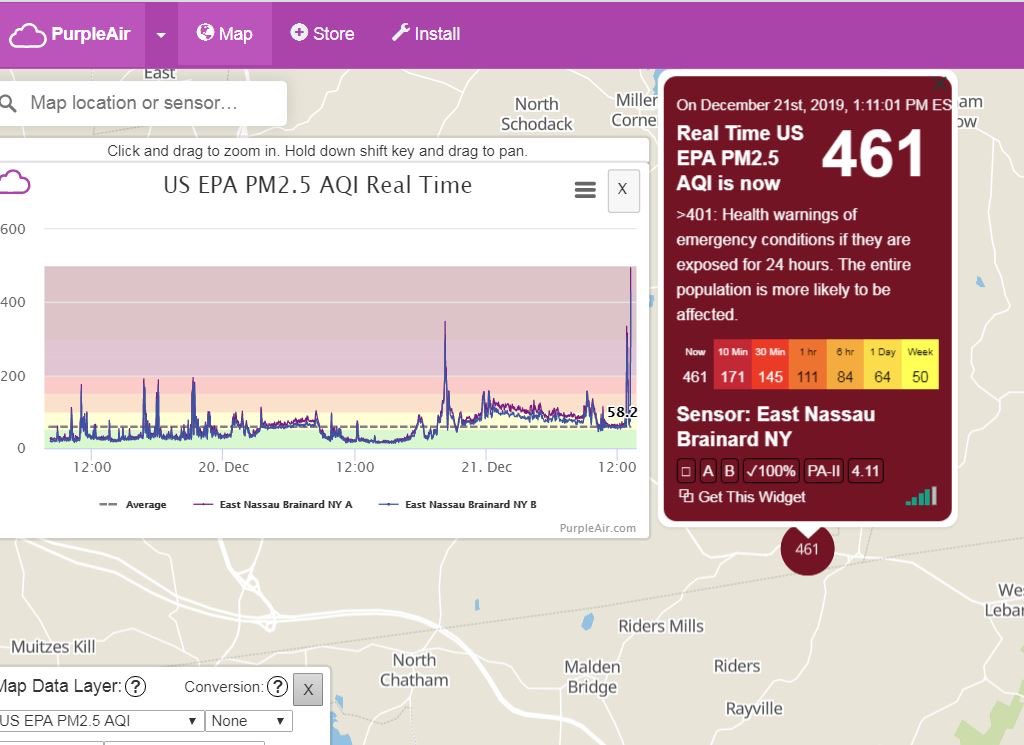Select the 1 Day 64 average cell

pyautogui.click(x=882, y=365)
